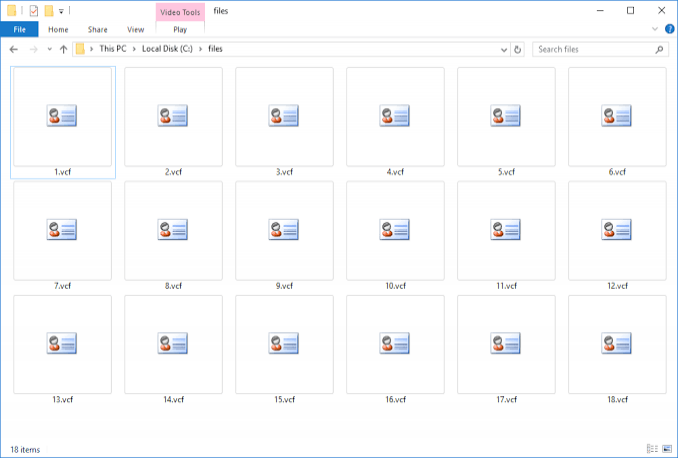Viewport: 678px width, 458px height.
Task: Go up one folder level
Action: tap(63, 49)
